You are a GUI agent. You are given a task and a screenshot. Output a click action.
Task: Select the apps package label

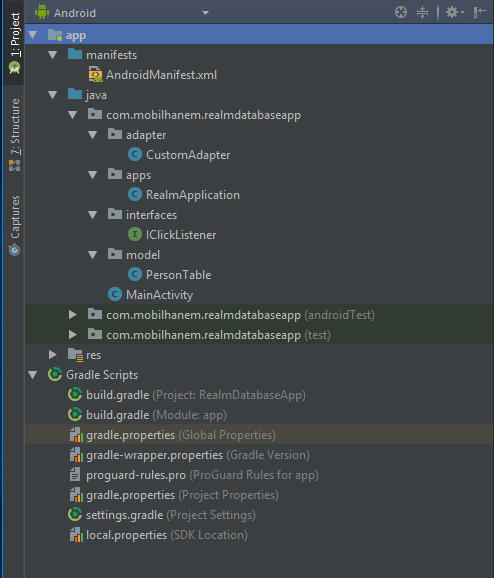click(x=139, y=175)
